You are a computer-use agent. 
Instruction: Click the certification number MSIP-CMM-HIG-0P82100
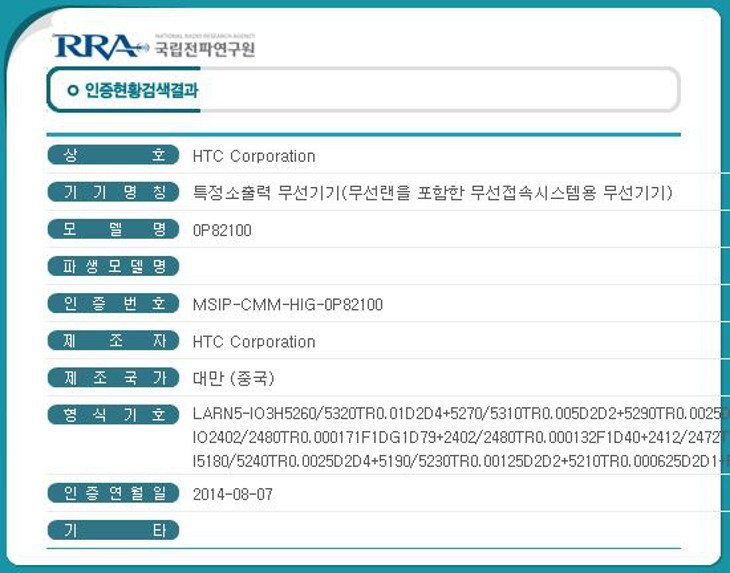tap(288, 305)
